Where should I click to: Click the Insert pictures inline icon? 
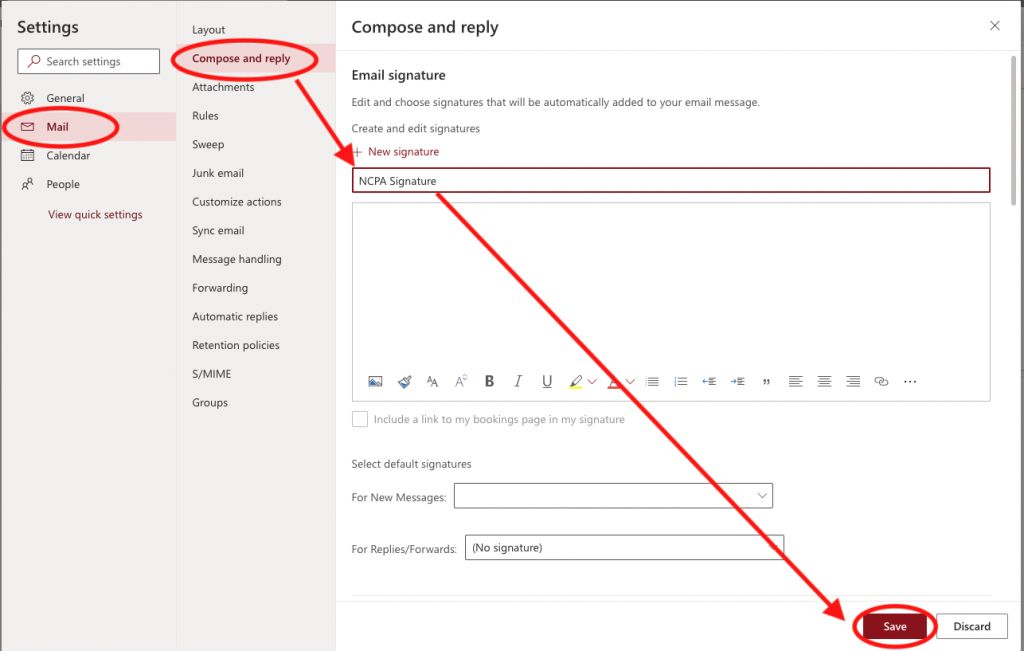click(375, 381)
